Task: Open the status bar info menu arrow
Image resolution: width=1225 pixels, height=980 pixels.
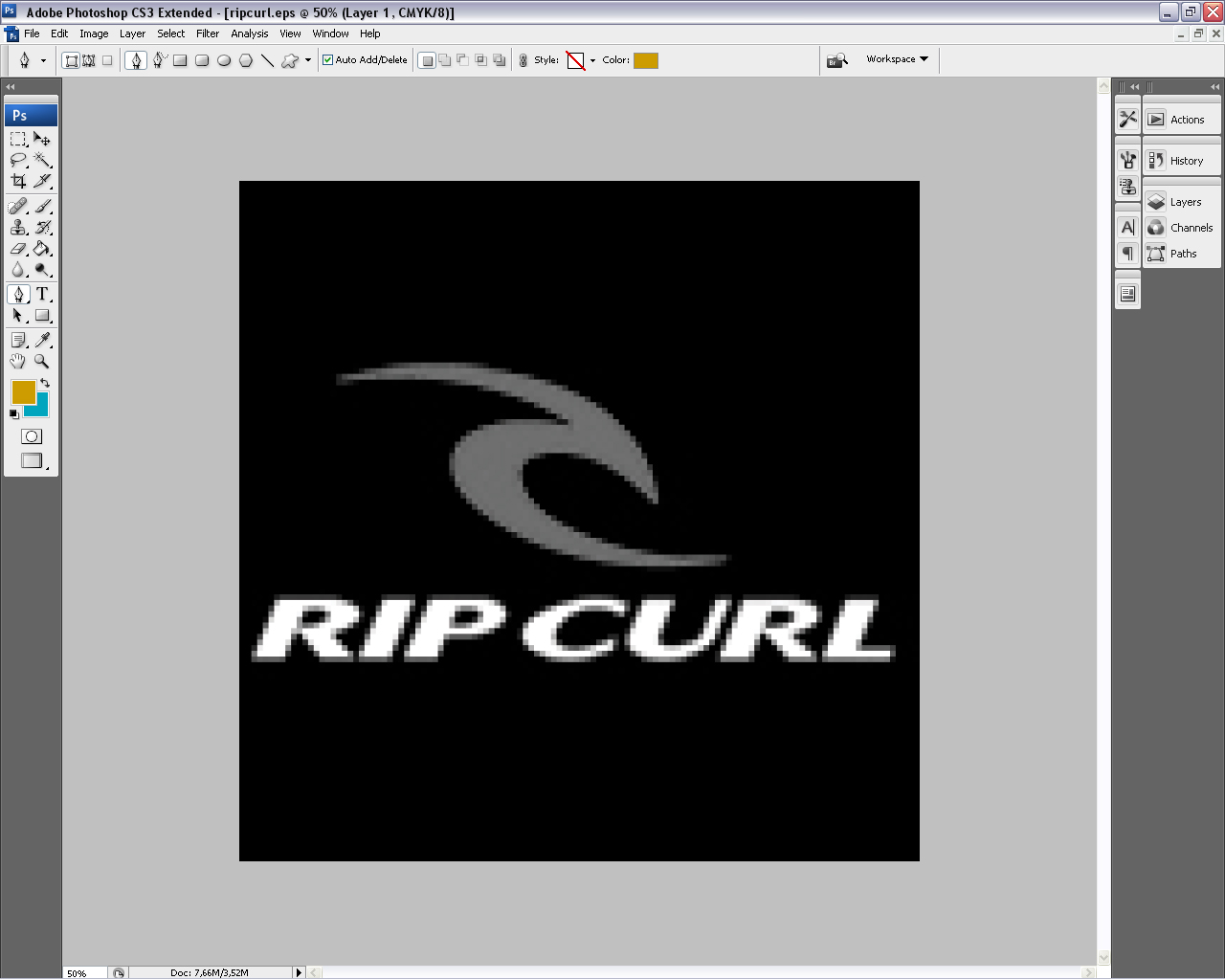Action: click(x=299, y=972)
